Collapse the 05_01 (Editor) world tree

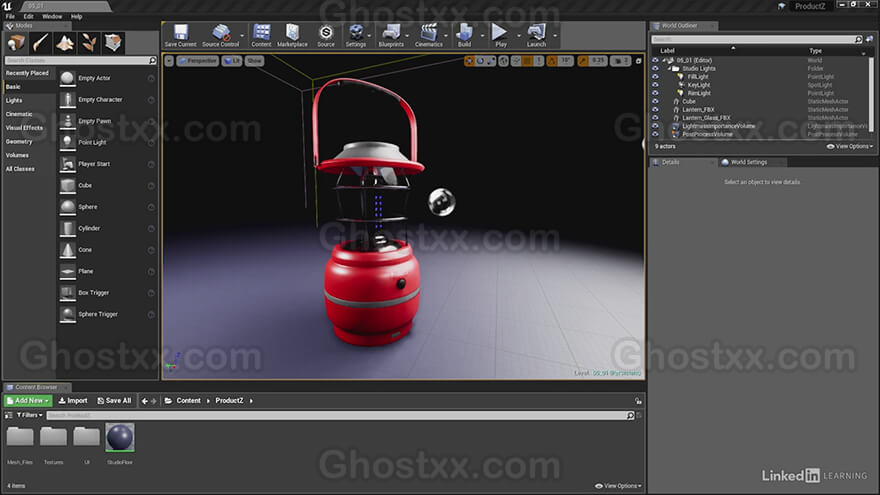pos(663,60)
